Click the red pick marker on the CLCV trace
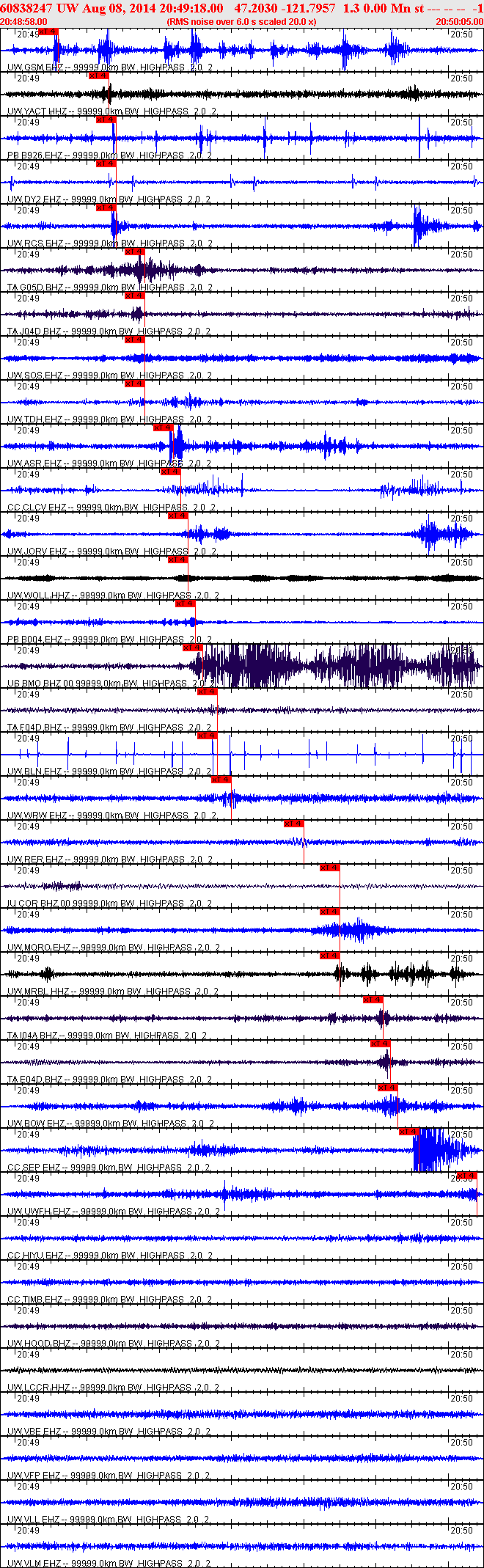This screenshot has height=1568, width=484. 170,472
